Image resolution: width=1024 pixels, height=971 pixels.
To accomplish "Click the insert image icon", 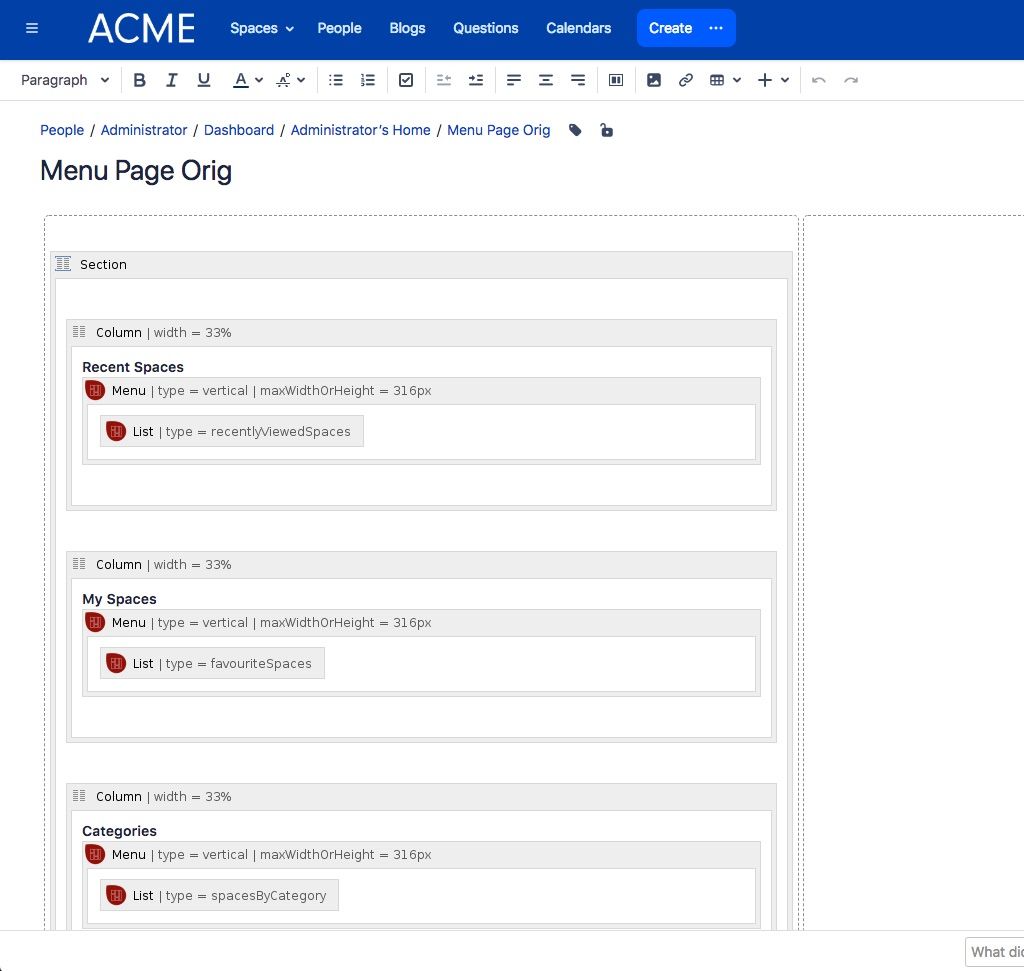I will tap(654, 80).
